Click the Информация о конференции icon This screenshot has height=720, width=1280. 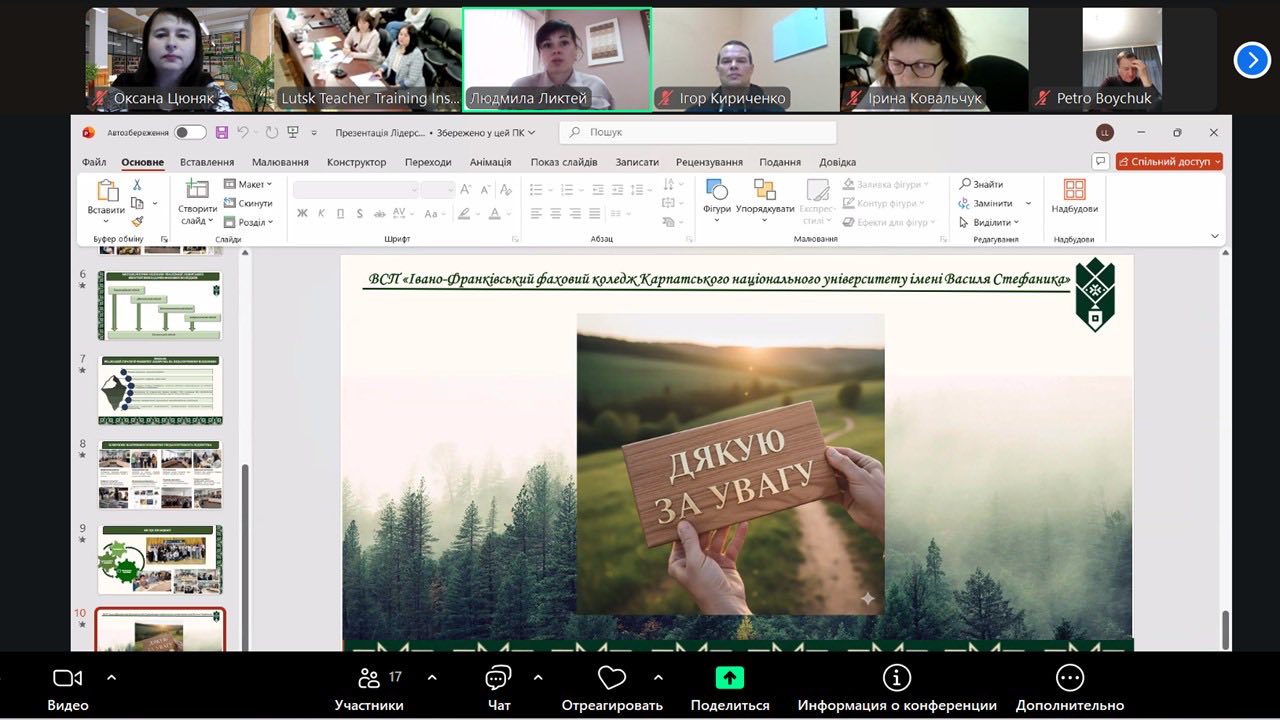click(896, 678)
